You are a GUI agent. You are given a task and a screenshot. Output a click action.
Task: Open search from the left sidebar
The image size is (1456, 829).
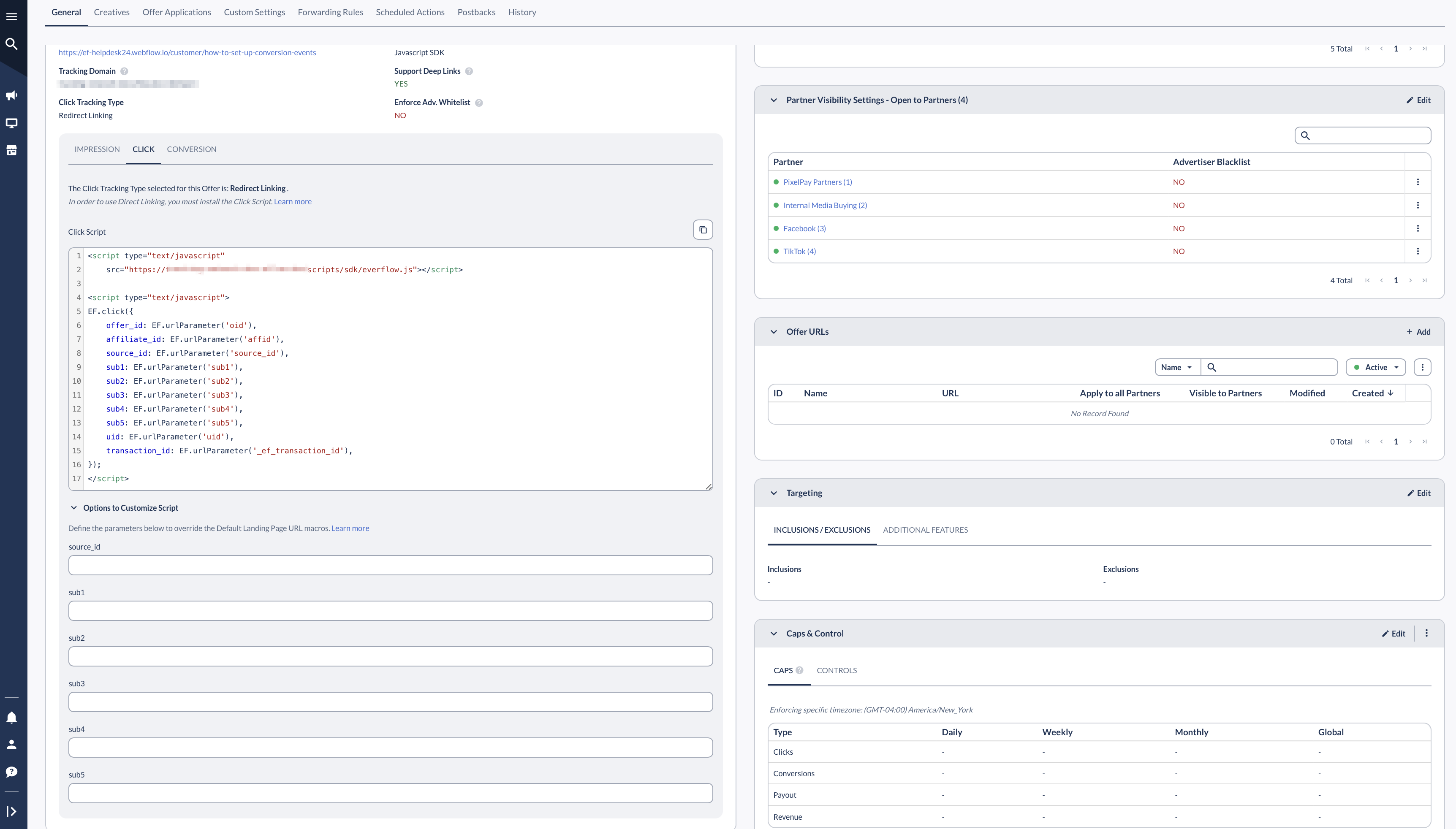point(11,44)
